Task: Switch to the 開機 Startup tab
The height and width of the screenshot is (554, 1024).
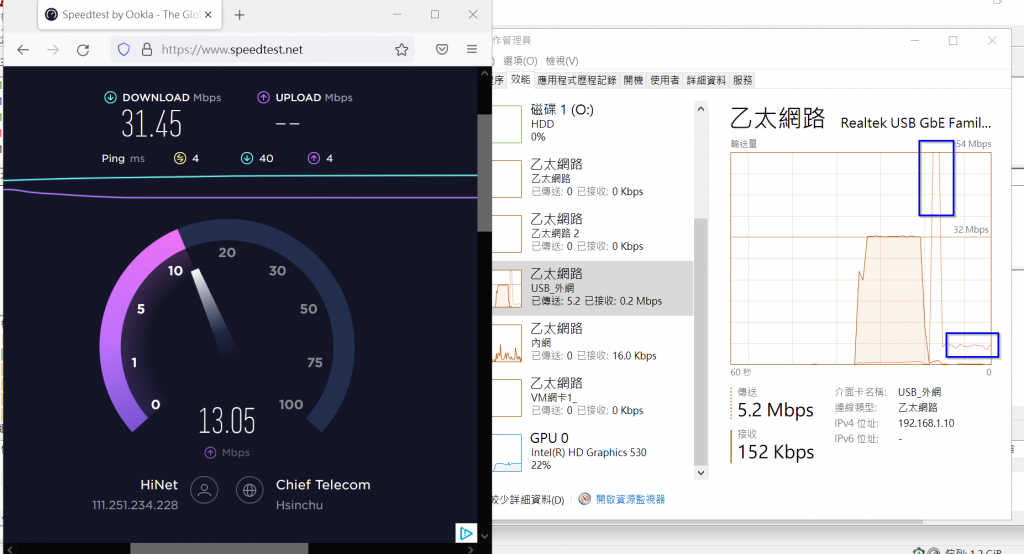Action: tap(633, 80)
